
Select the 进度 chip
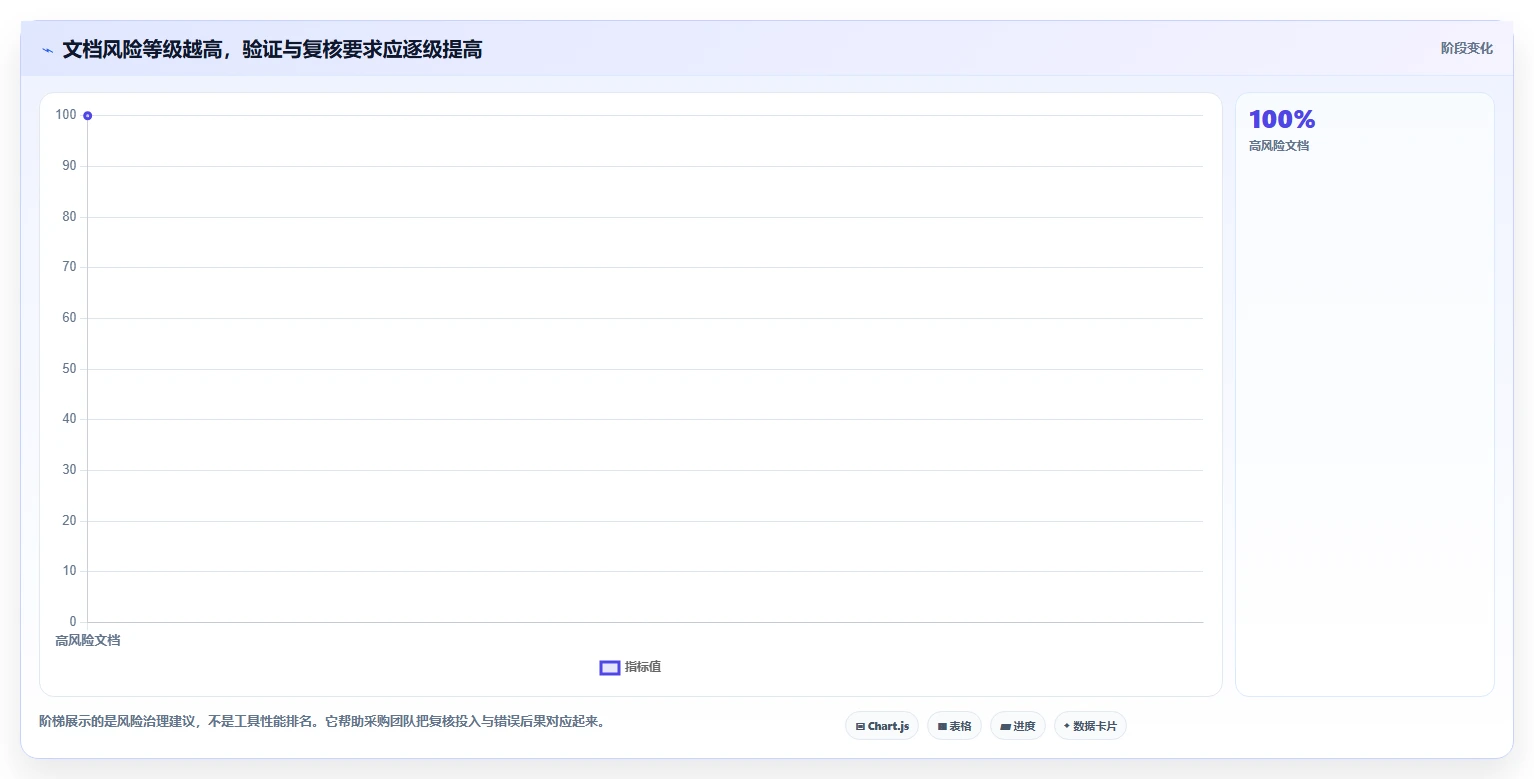click(x=1018, y=726)
